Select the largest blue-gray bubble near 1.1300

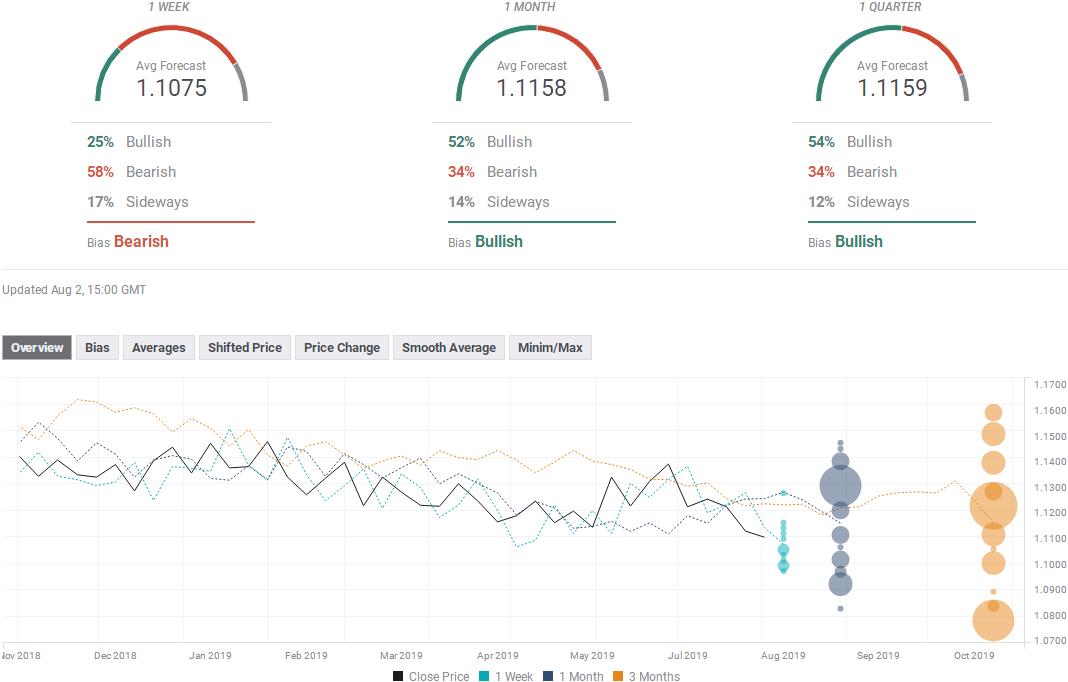coord(840,487)
